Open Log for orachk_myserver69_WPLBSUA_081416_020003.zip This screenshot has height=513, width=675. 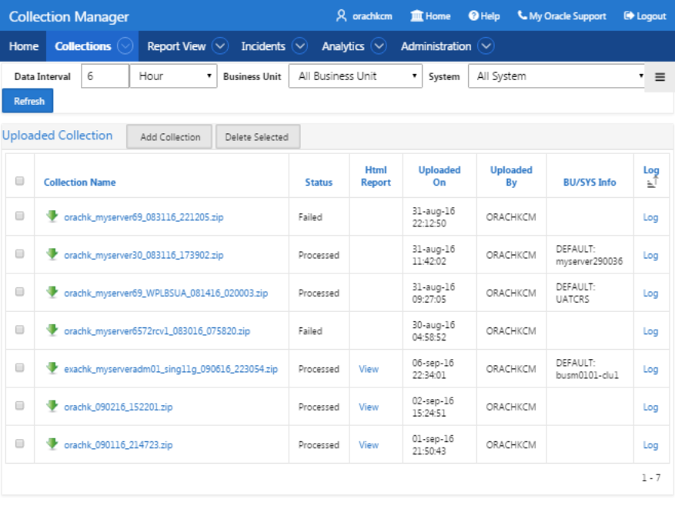650,293
